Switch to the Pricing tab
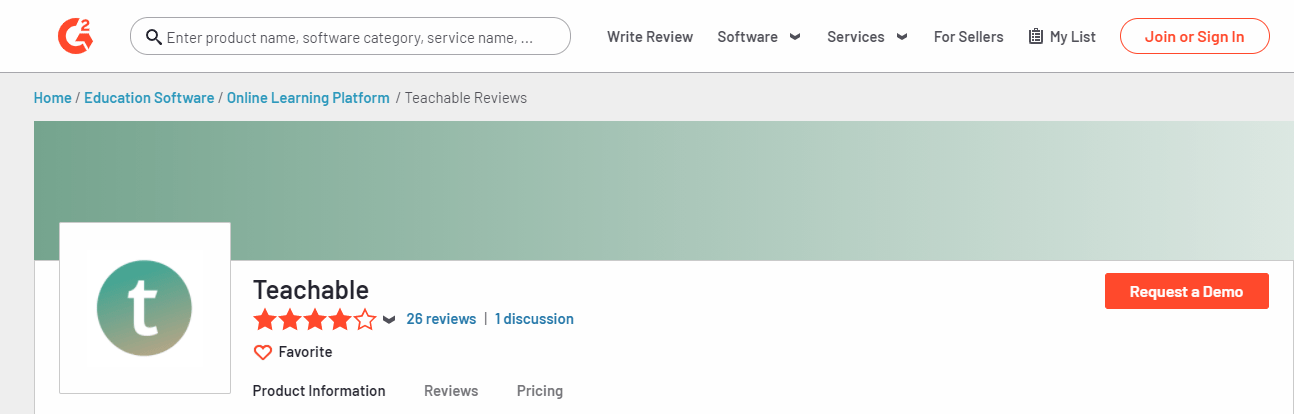This screenshot has width=1294, height=414. point(540,391)
